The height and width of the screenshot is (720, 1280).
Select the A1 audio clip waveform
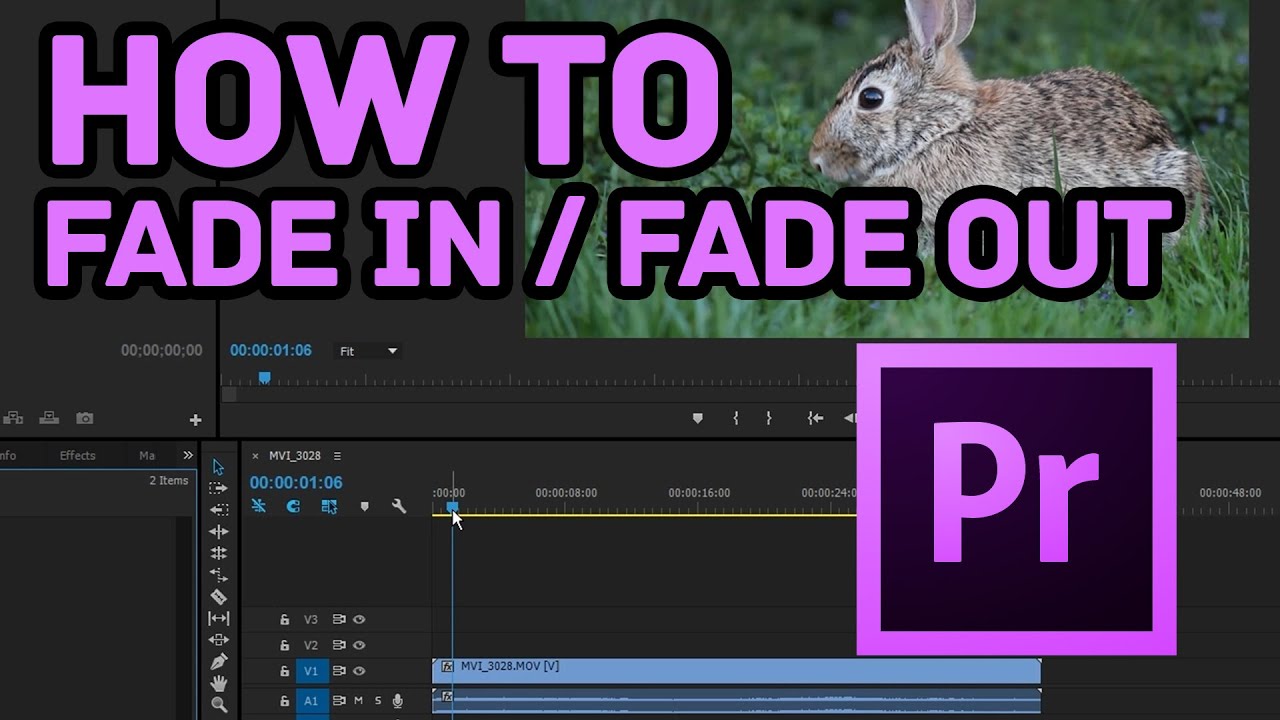(736, 701)
